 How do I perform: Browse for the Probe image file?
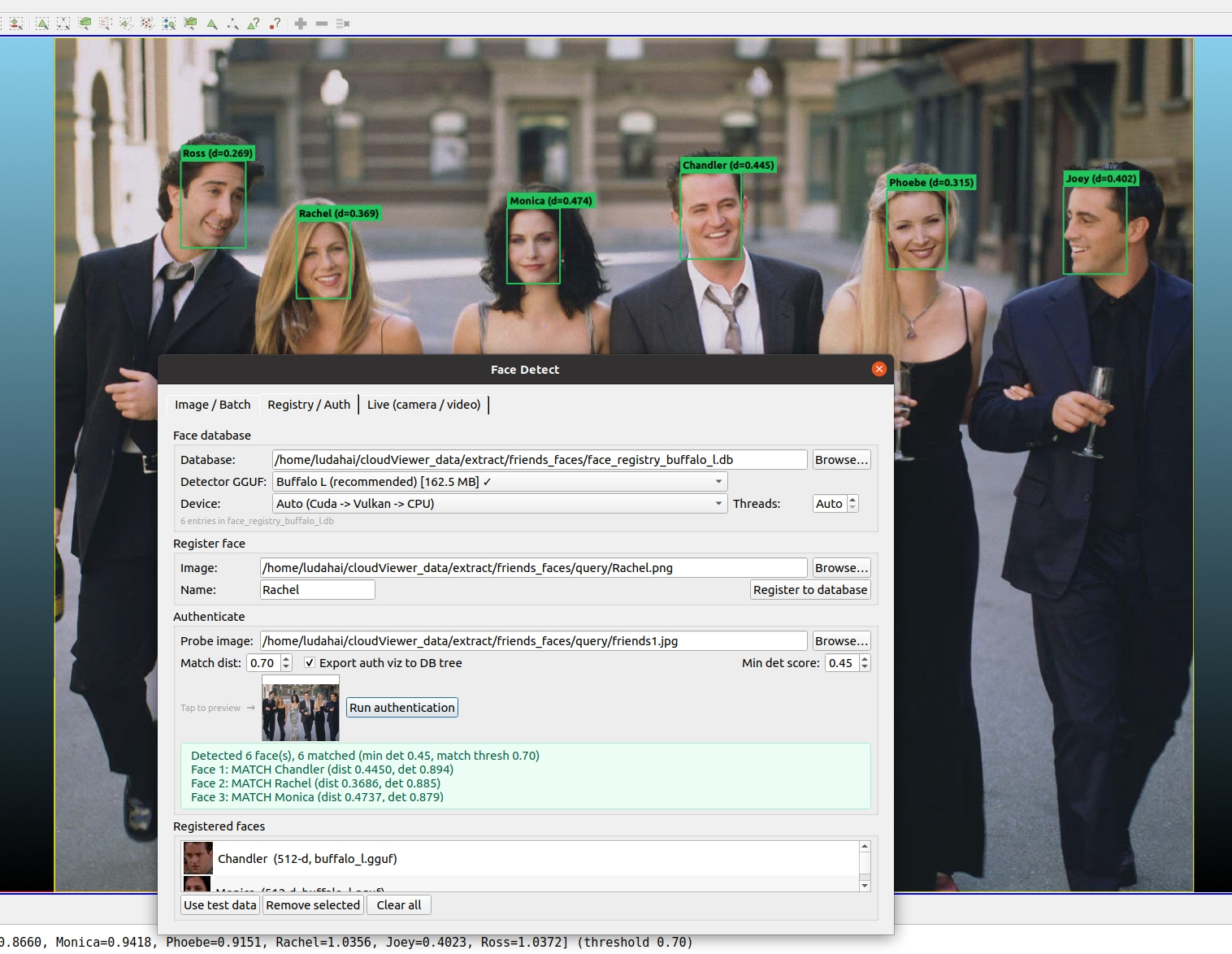842,641
